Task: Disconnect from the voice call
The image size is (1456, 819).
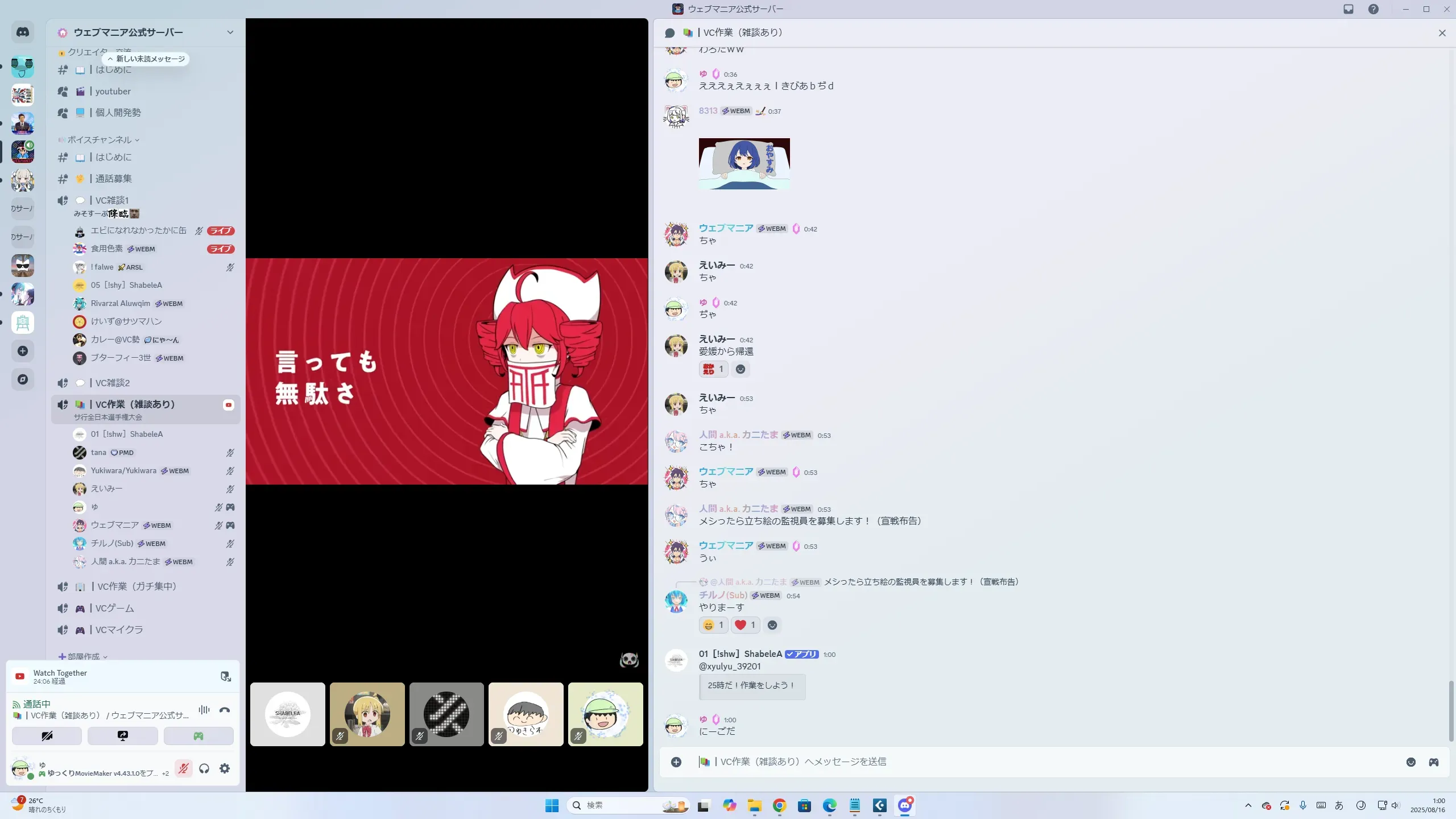Action: pos(225,710)
